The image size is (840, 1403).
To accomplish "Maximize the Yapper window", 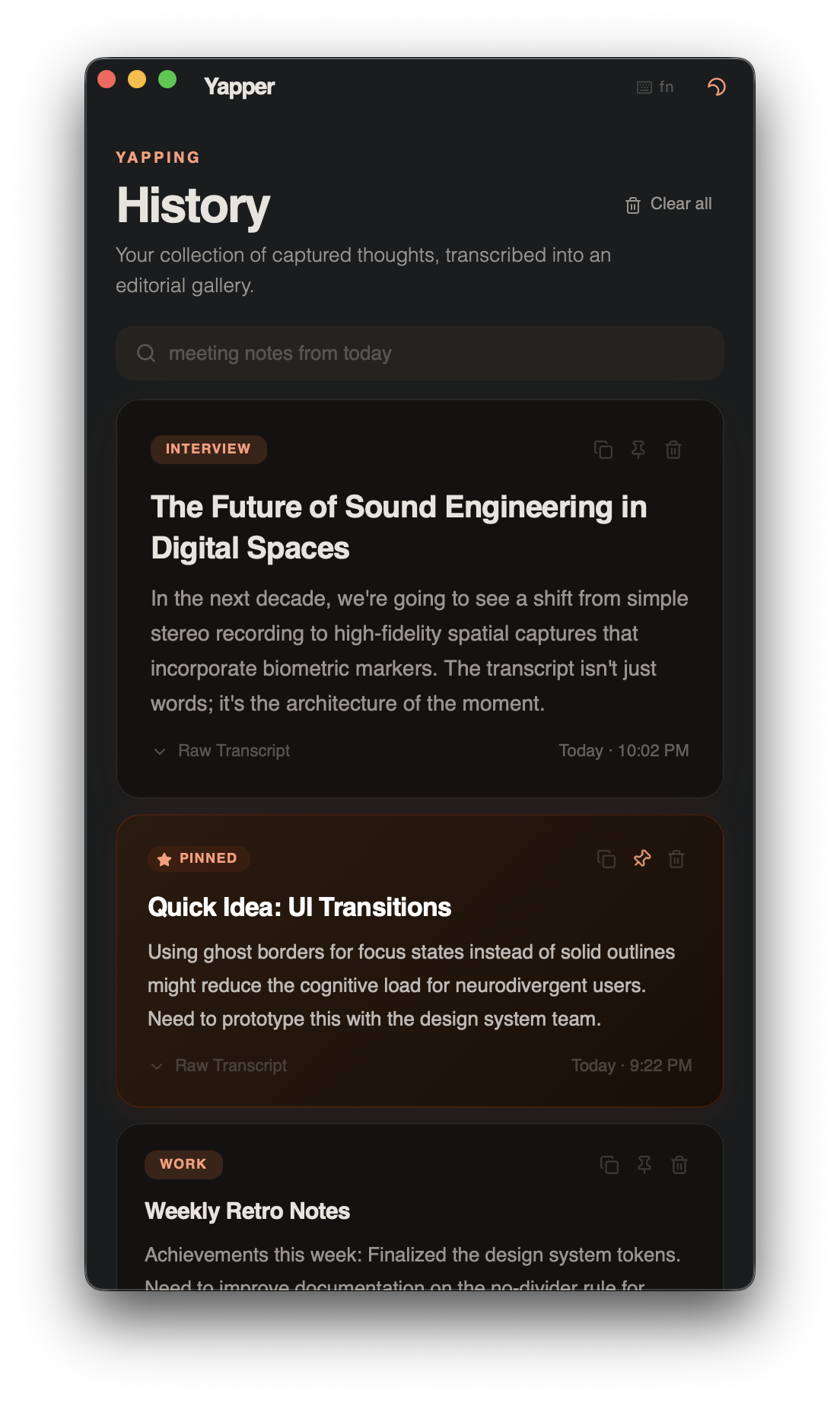I will [167, 79].
